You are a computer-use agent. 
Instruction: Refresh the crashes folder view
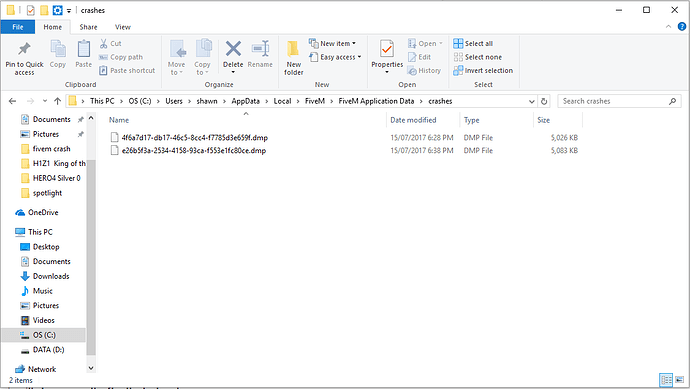pyautogui.click(x=544, y=101)
